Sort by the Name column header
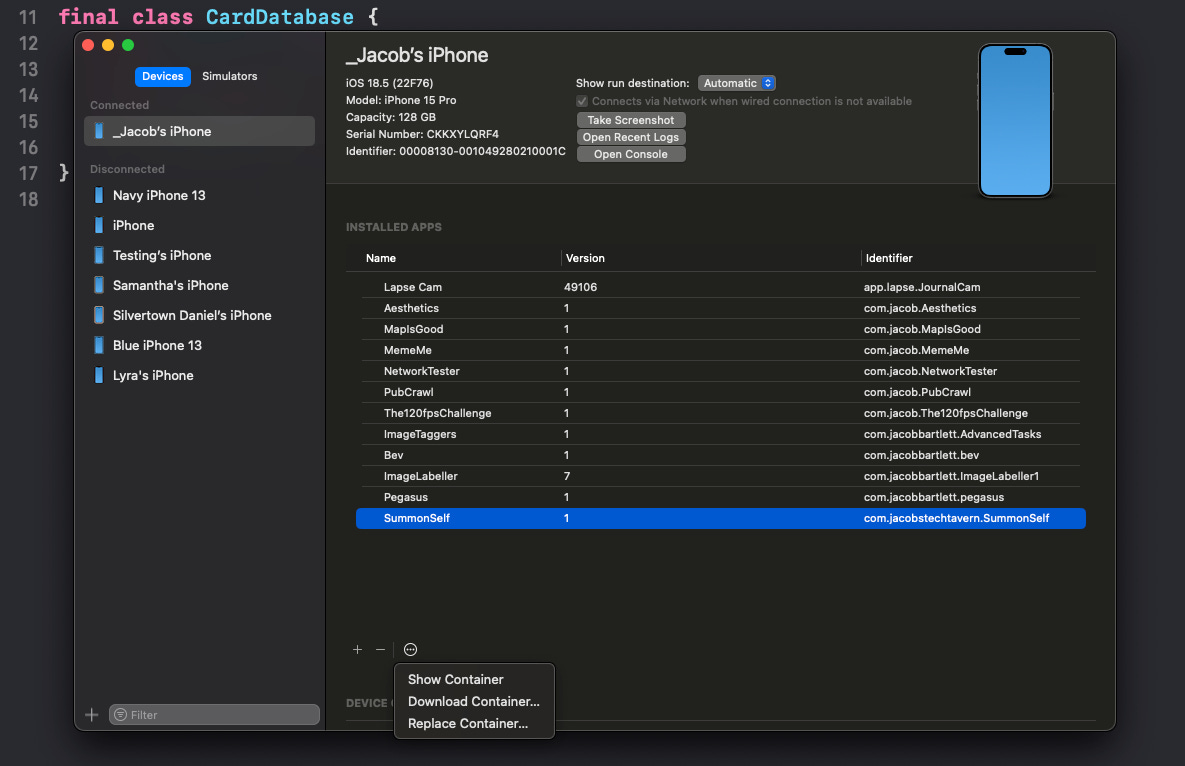The width and height of the screenshot is (1185, 766). tap(381, 258)
